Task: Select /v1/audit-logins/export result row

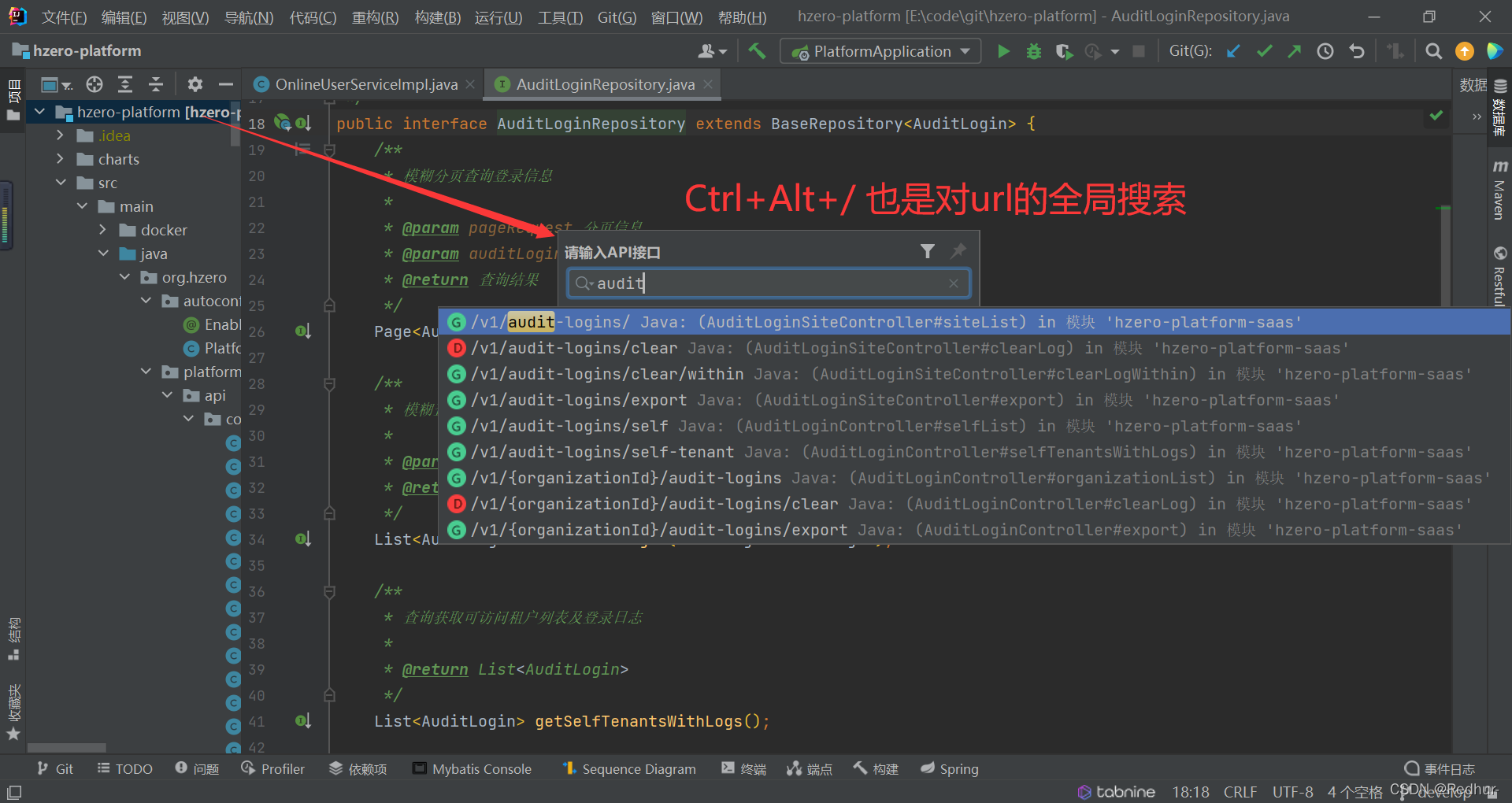Action: (x=974, y=400)
